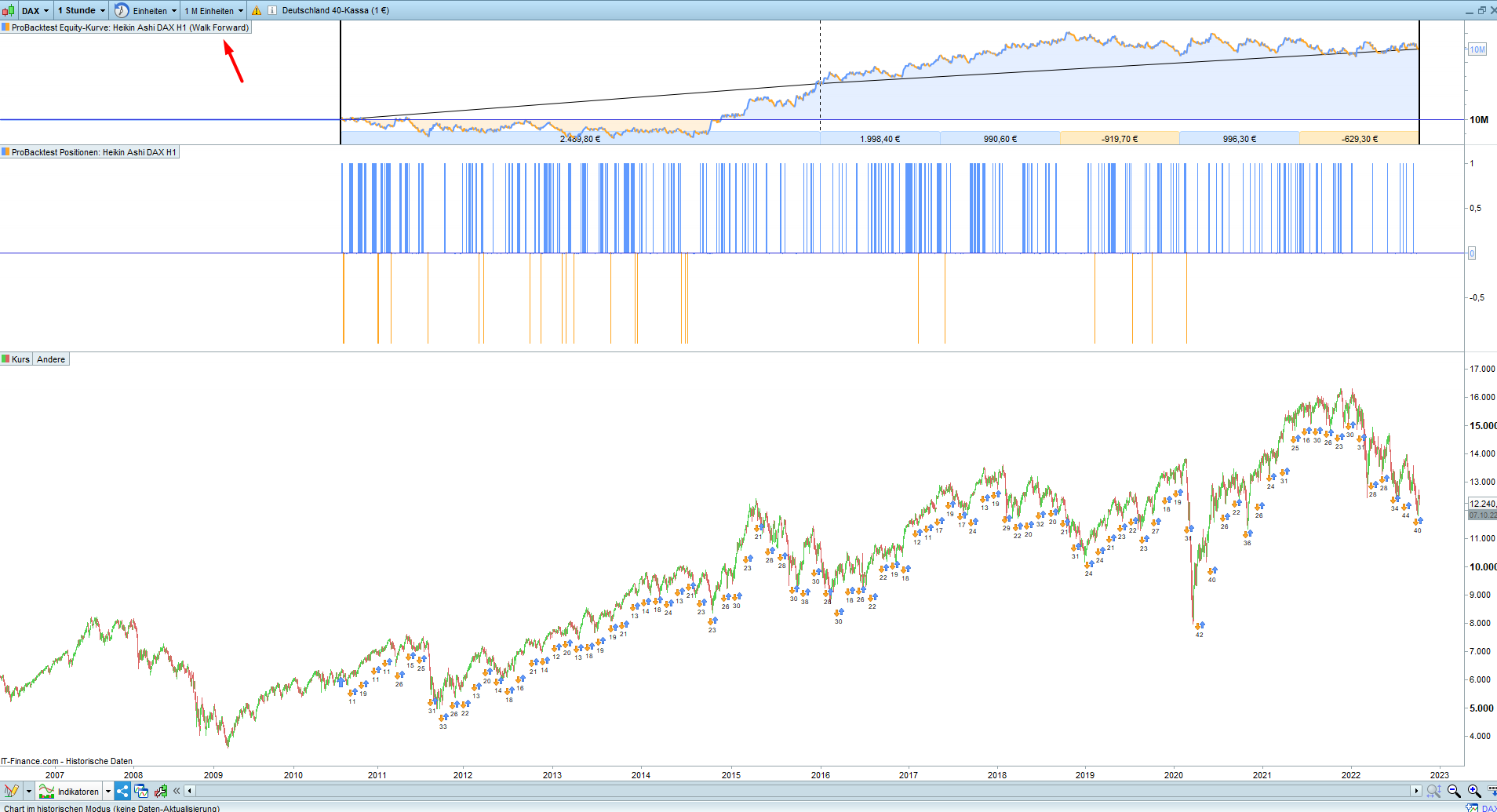This screenshot has height=812, width=1497.
Task: Open the DAX instrument dropdown
Action: point(35,11)
